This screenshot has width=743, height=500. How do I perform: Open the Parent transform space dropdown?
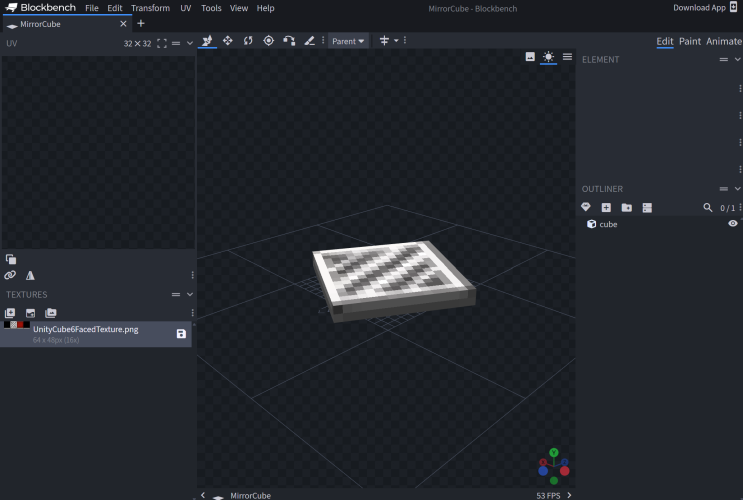348,41
